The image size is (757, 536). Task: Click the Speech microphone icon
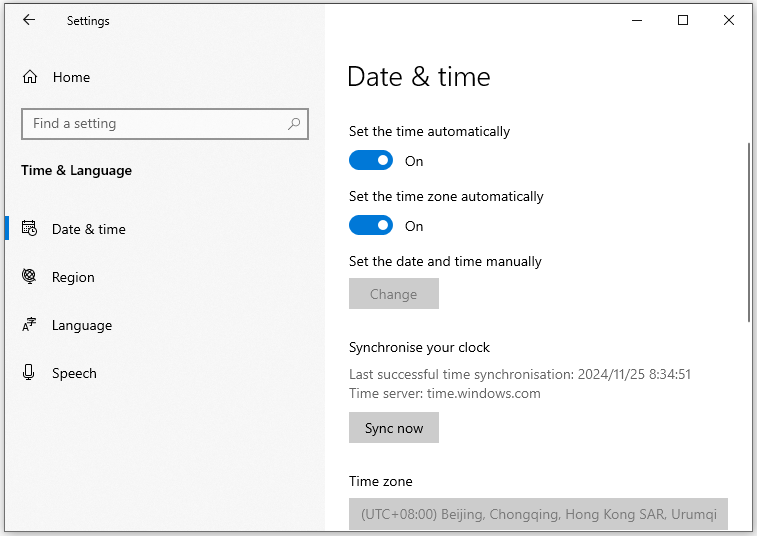click(x=28, y=372)
